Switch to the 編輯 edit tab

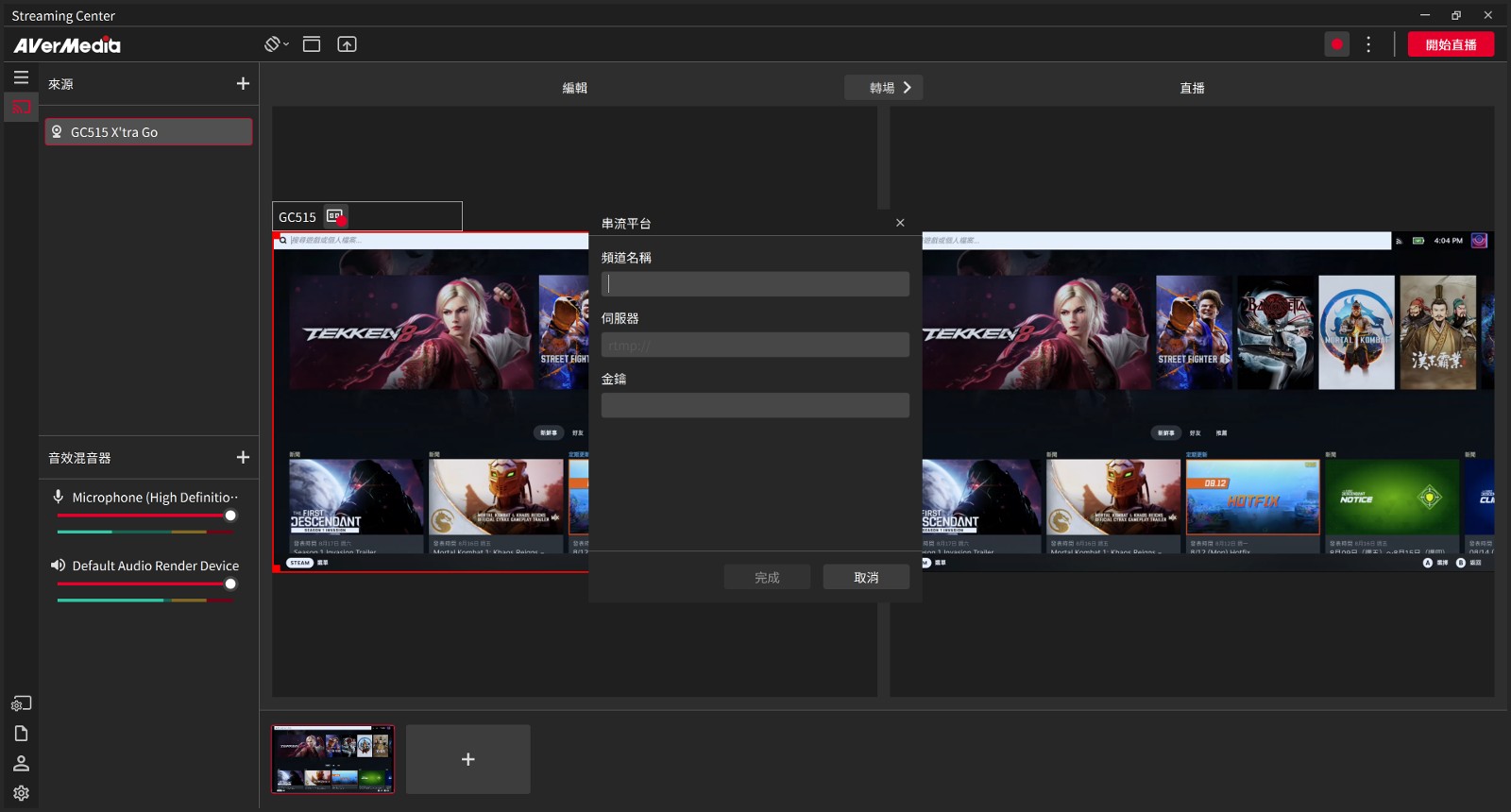click(x=574, y=88)
